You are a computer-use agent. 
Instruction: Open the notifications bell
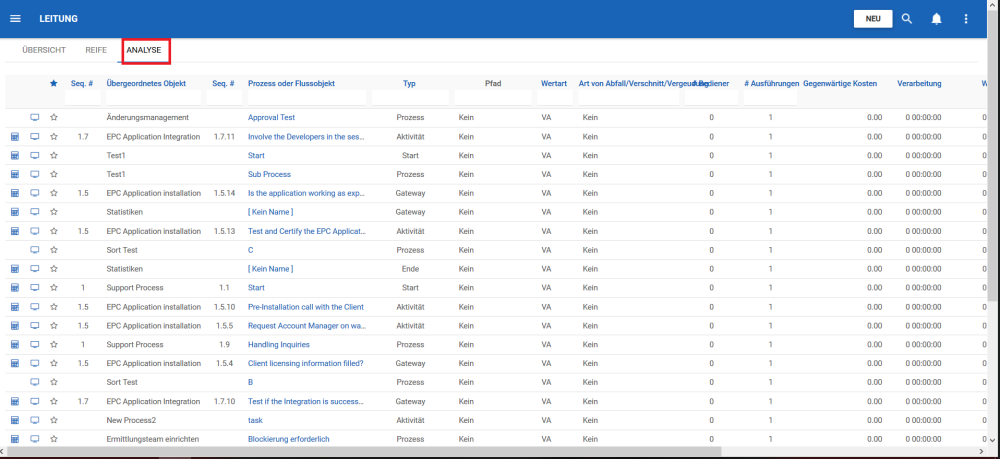point(937,19)
